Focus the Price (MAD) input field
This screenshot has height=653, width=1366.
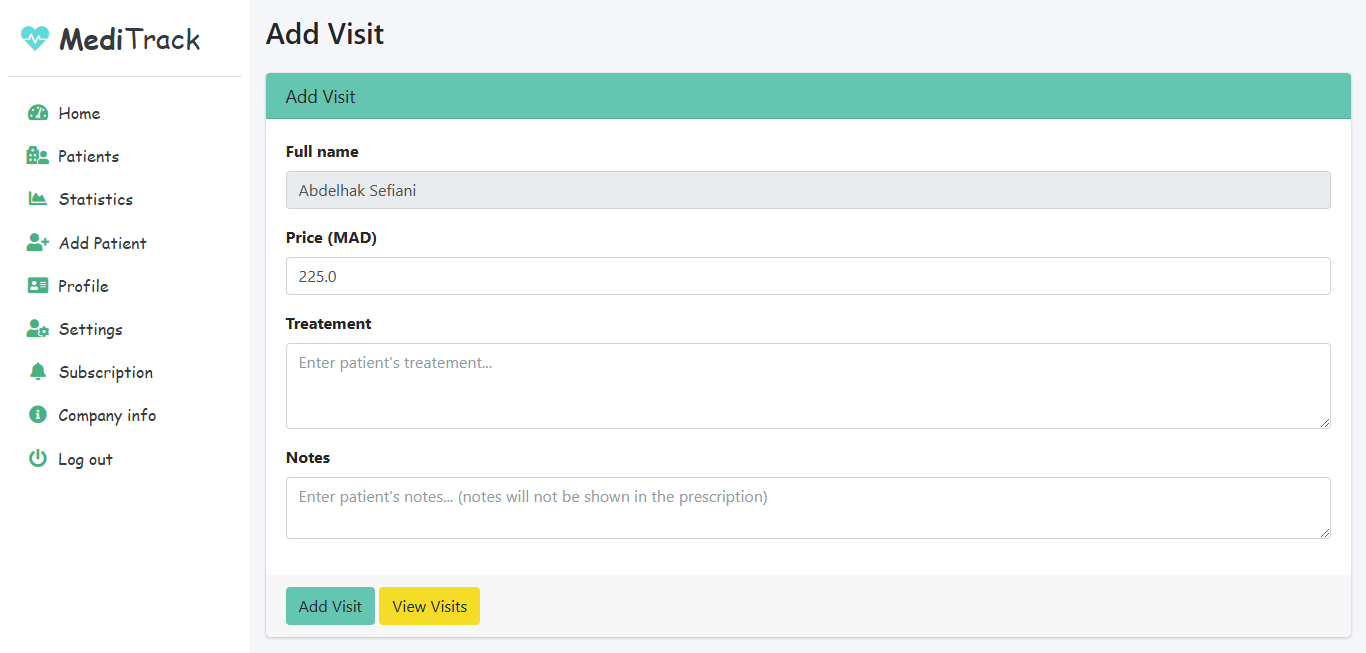[x=808, y=276]
